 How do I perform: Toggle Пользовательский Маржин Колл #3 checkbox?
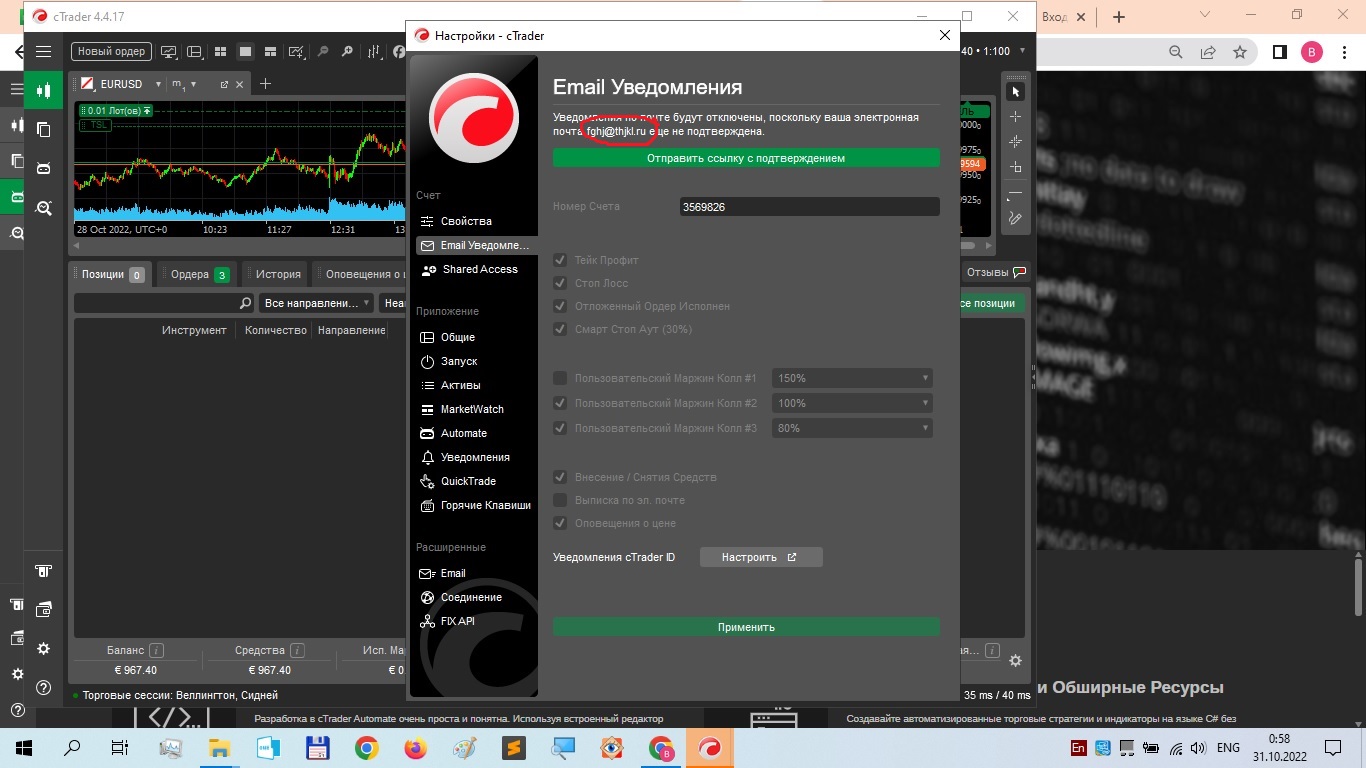pos(560,428)
